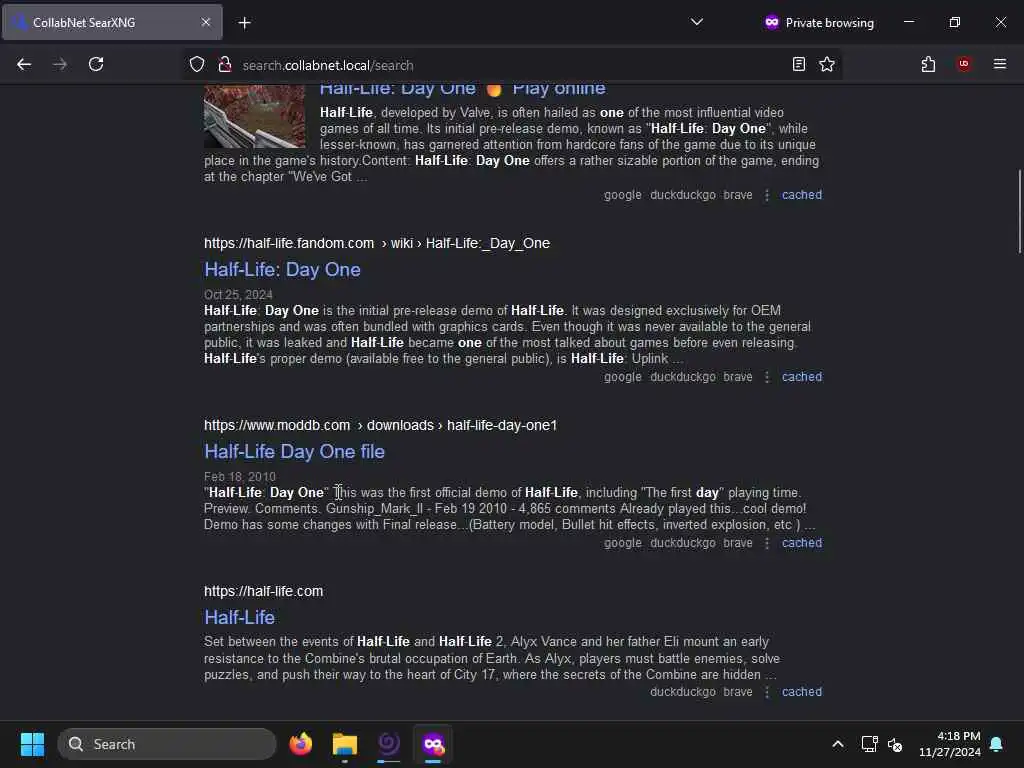Open File Explorer from the taskbar
The height and width of the screenshot is (768, 1024).
click(345, 744)
